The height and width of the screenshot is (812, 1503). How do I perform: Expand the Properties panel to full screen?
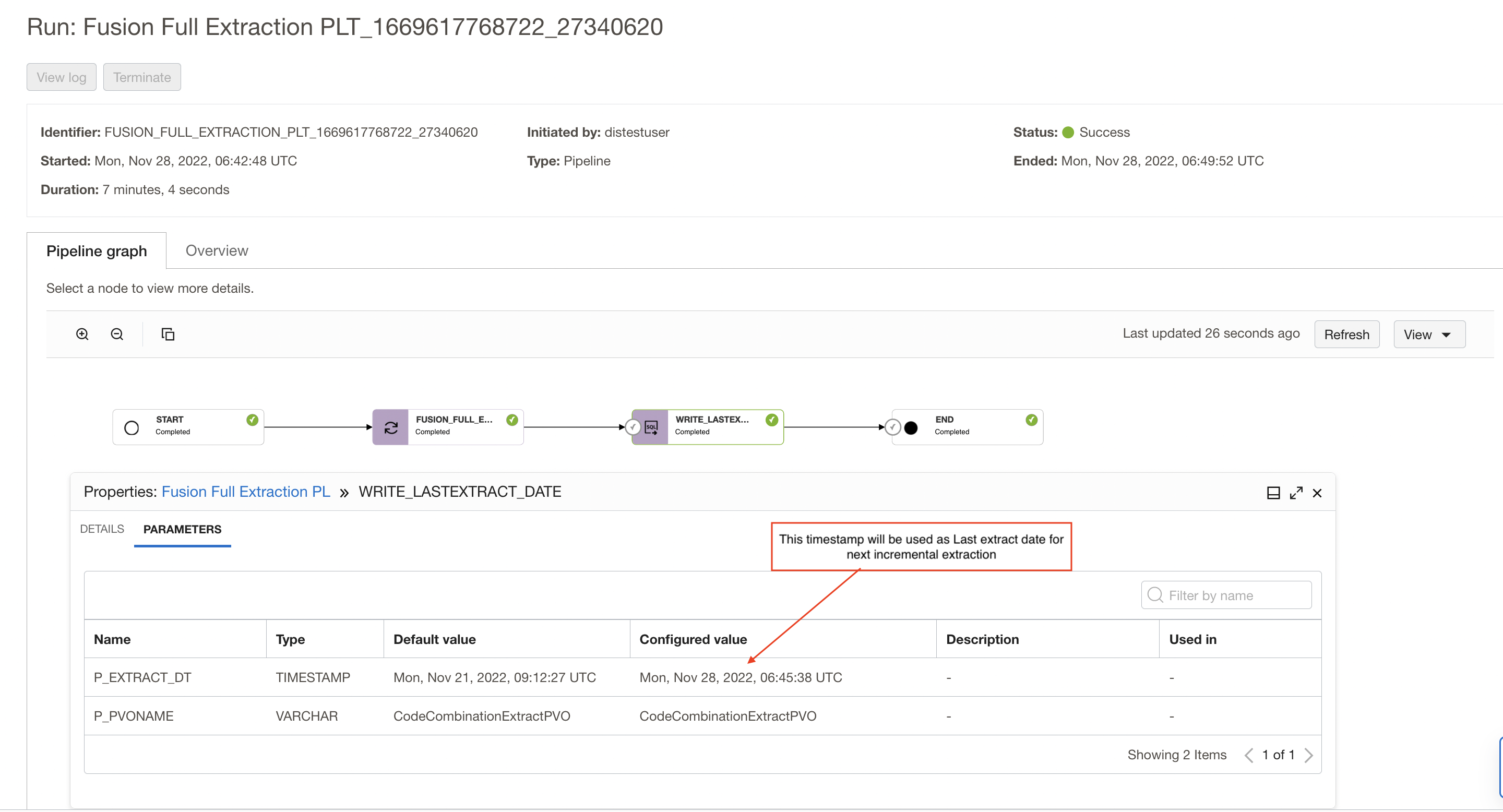[x=1296, y=492]
